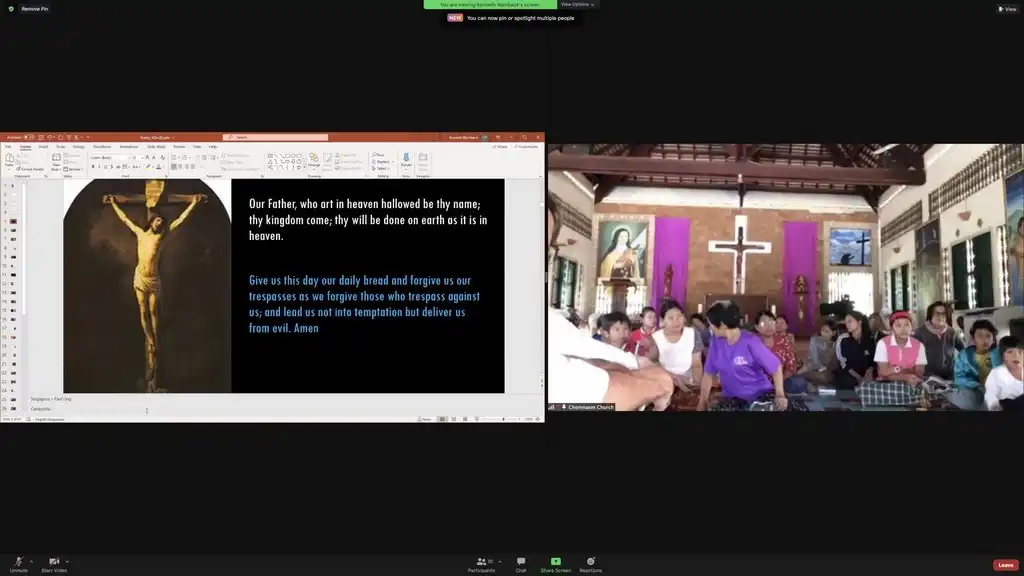The image size is (1024, 576).
Task: Click the Share button in PowerPoint
Action: (x=500, y=147)
